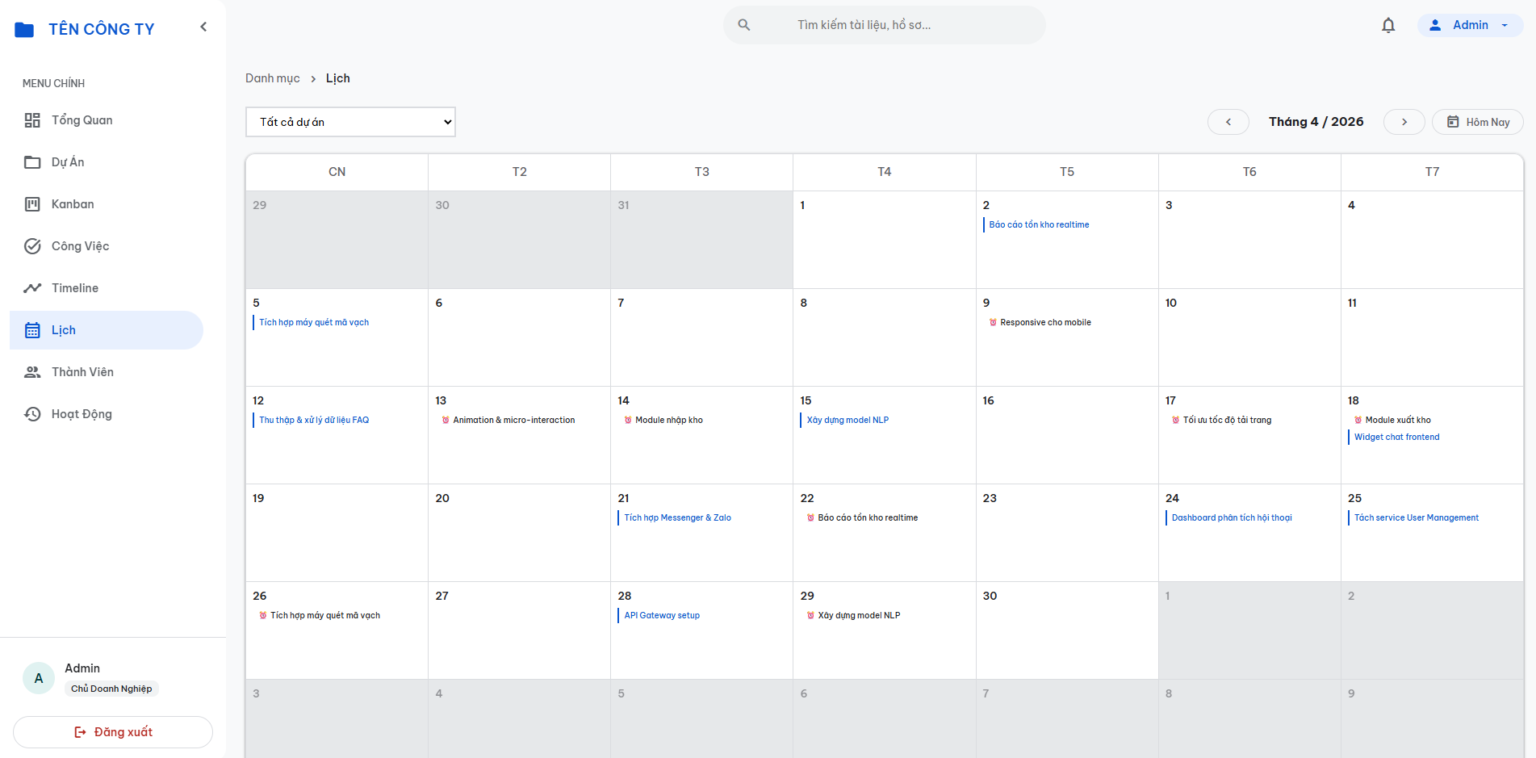The width and height of the screenshot is (1536, 758).
Task: Go to previous month arrow
Action: tap(1228, 122)
